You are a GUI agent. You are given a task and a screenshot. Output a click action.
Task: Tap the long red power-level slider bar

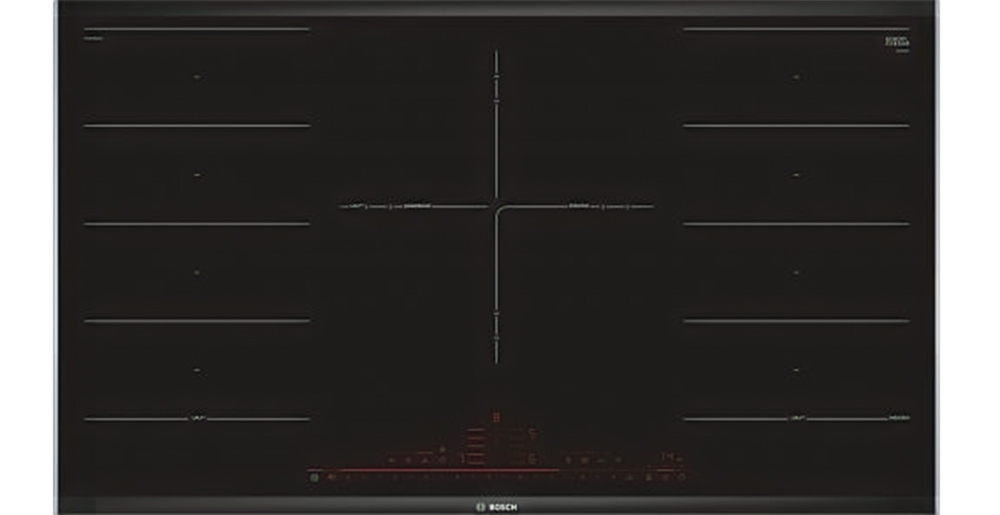[x=440, y=470]
